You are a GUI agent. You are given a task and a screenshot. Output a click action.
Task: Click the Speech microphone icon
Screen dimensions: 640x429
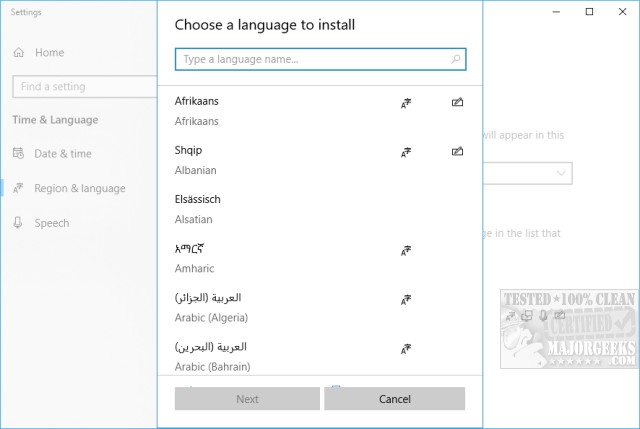[19, 223]
